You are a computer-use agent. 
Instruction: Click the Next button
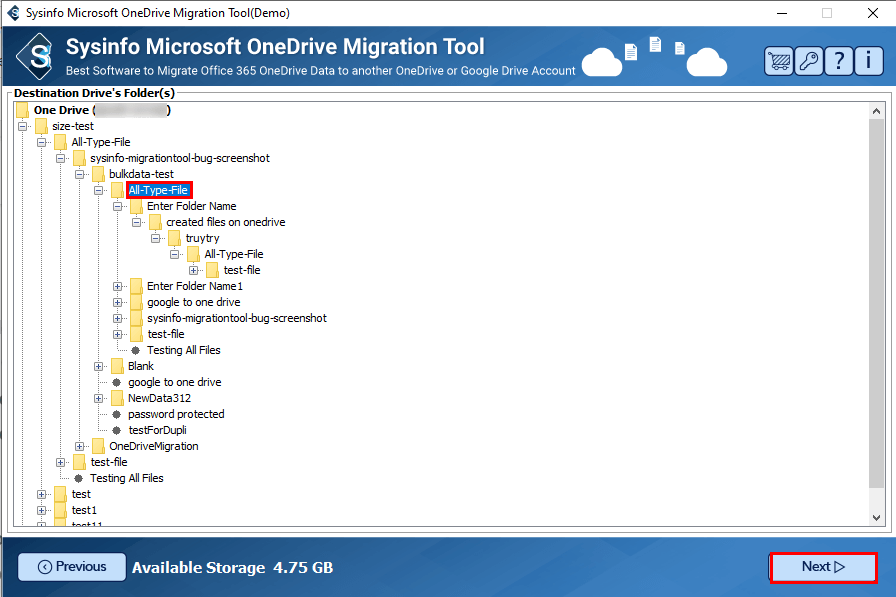tap(823, 567)
